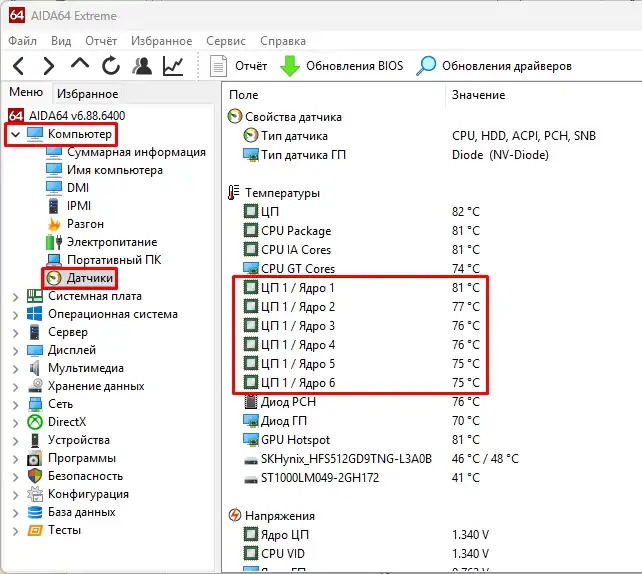
Task: Select the Датчики gauge icon
Action: click(54, 278)
